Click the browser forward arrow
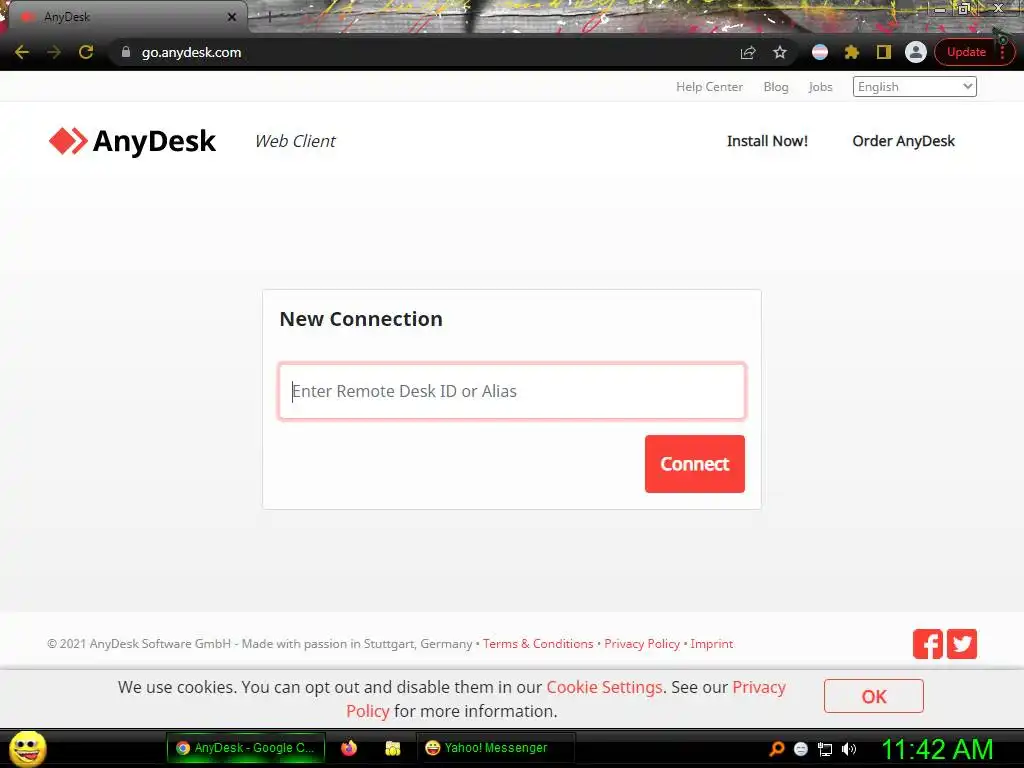 pos(54,52)
